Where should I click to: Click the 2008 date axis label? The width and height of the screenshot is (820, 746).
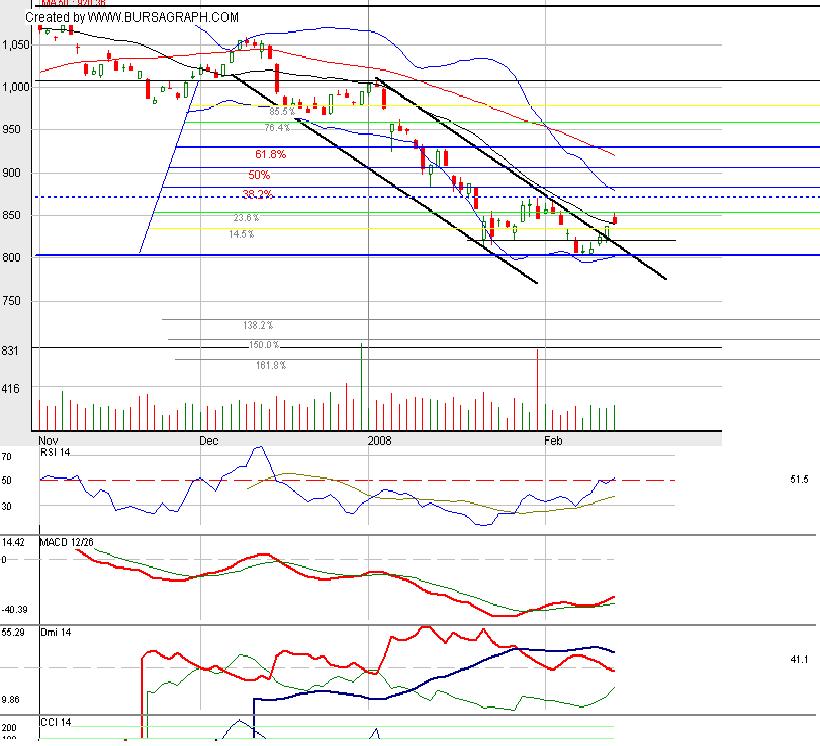click(x=379, y=440)
